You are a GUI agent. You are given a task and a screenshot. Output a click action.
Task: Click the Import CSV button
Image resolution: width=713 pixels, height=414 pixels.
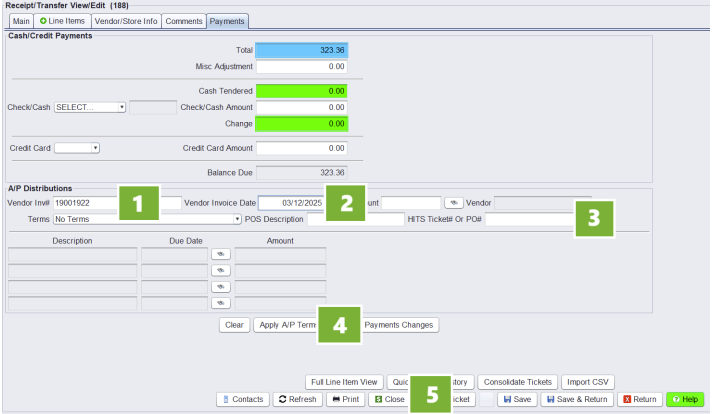[587, 382]
